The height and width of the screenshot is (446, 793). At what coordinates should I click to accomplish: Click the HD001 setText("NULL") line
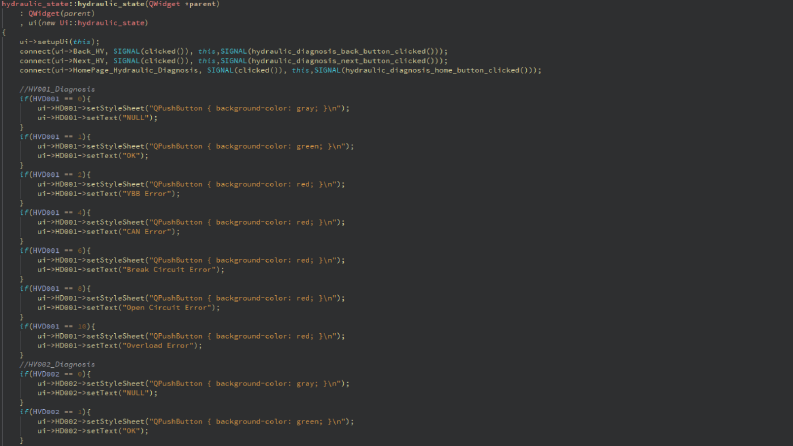tap(98, 117)
